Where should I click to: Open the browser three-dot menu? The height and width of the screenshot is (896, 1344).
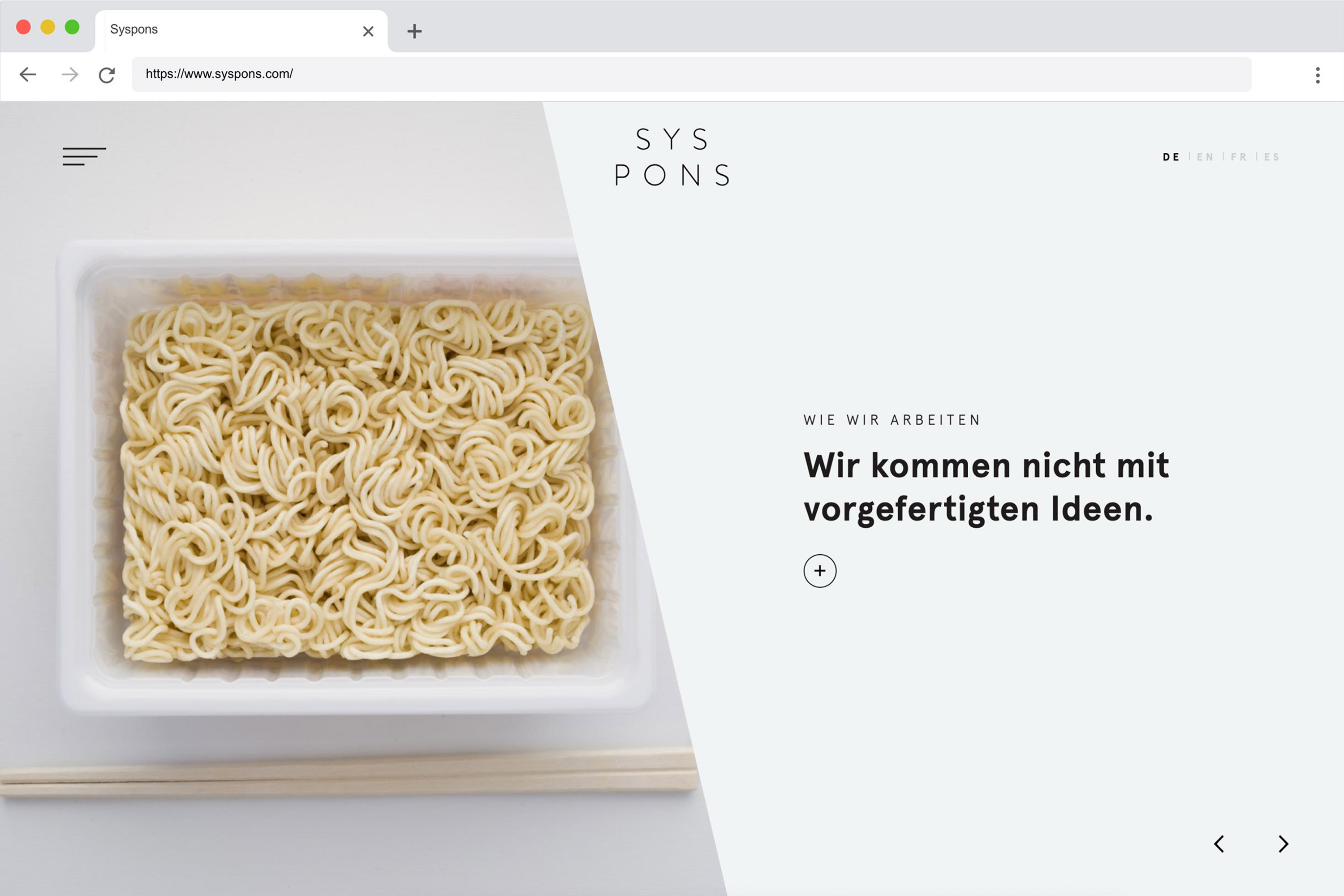coord(1318,75)
